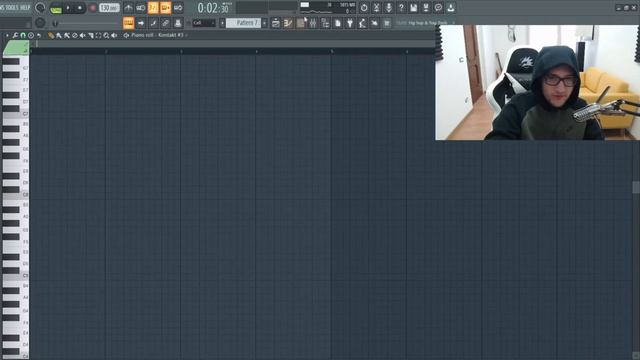Click the CPU and memory monitor panel
640x360 pixels.
[x=327, y=8]
